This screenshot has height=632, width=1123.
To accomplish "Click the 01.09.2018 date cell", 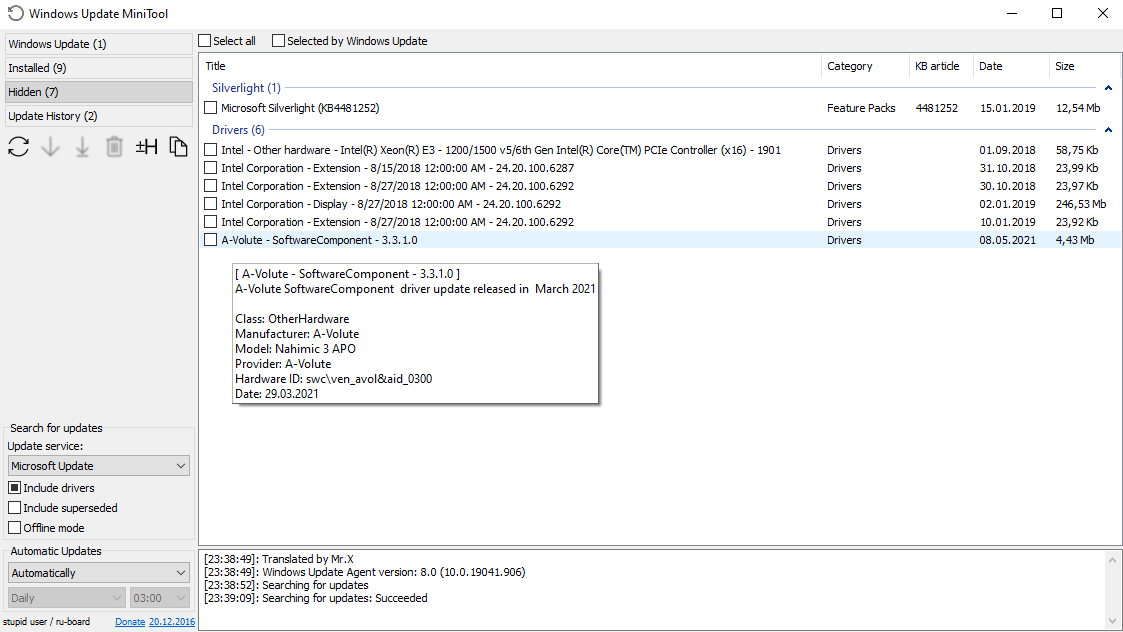I will [1008, 150].
